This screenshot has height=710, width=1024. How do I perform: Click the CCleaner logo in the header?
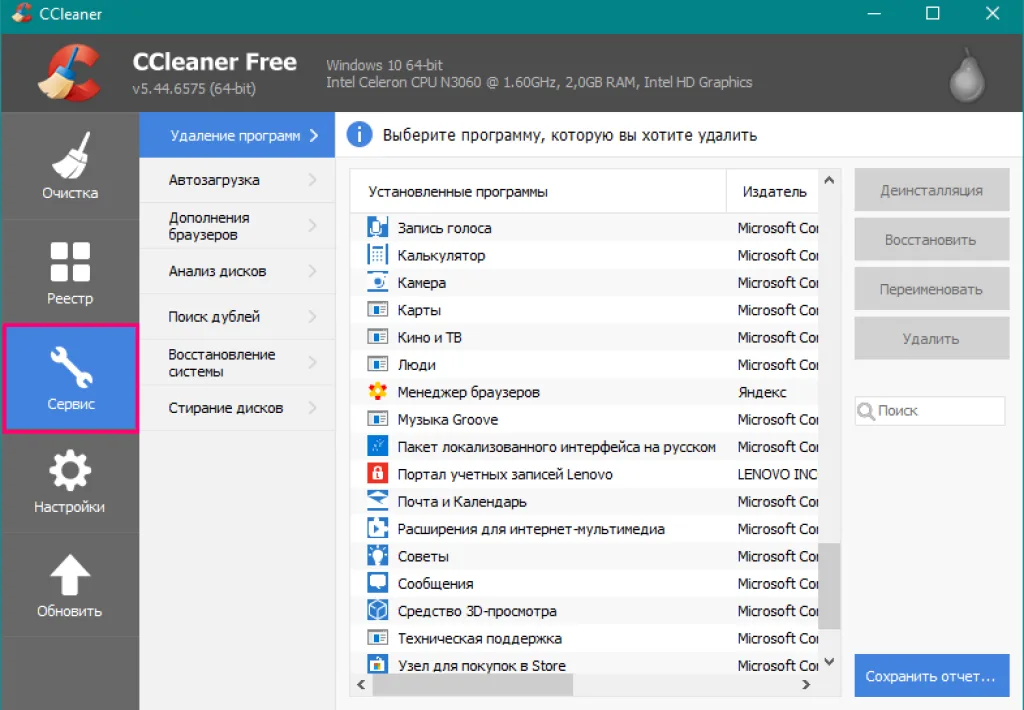point(71,73)
